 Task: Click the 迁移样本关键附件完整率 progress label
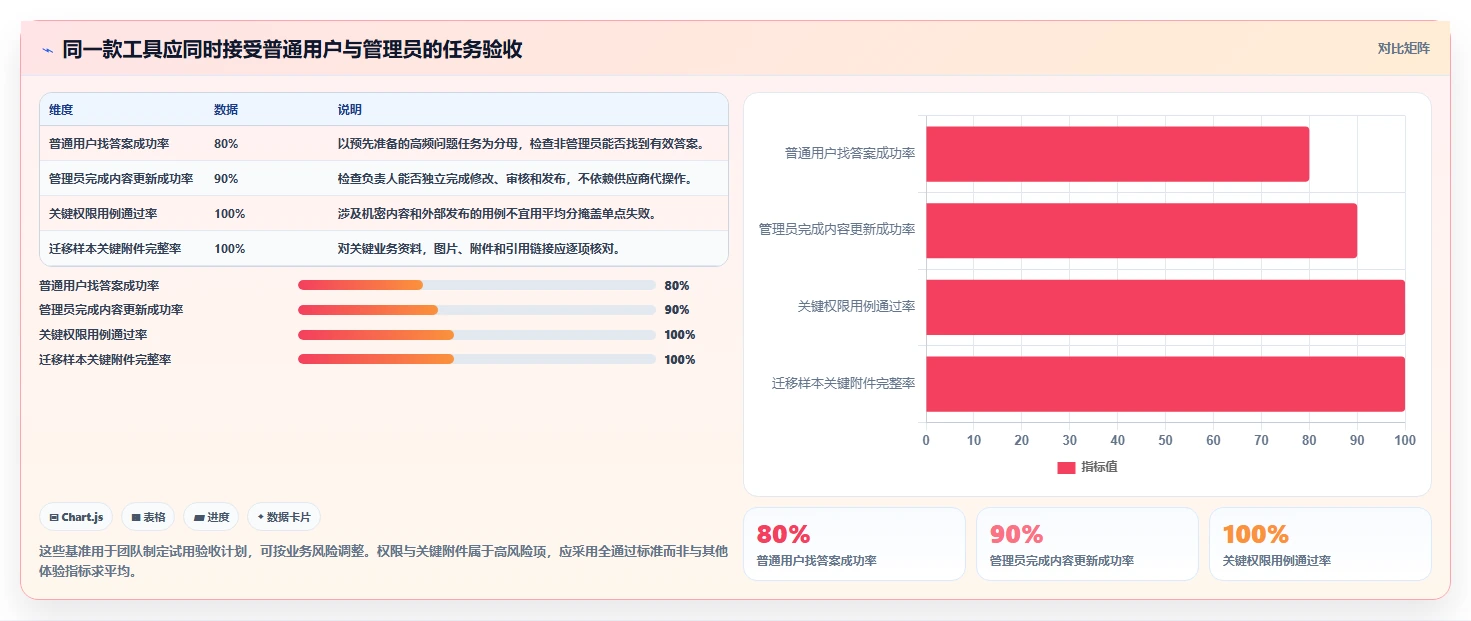[x=105, y=359]
